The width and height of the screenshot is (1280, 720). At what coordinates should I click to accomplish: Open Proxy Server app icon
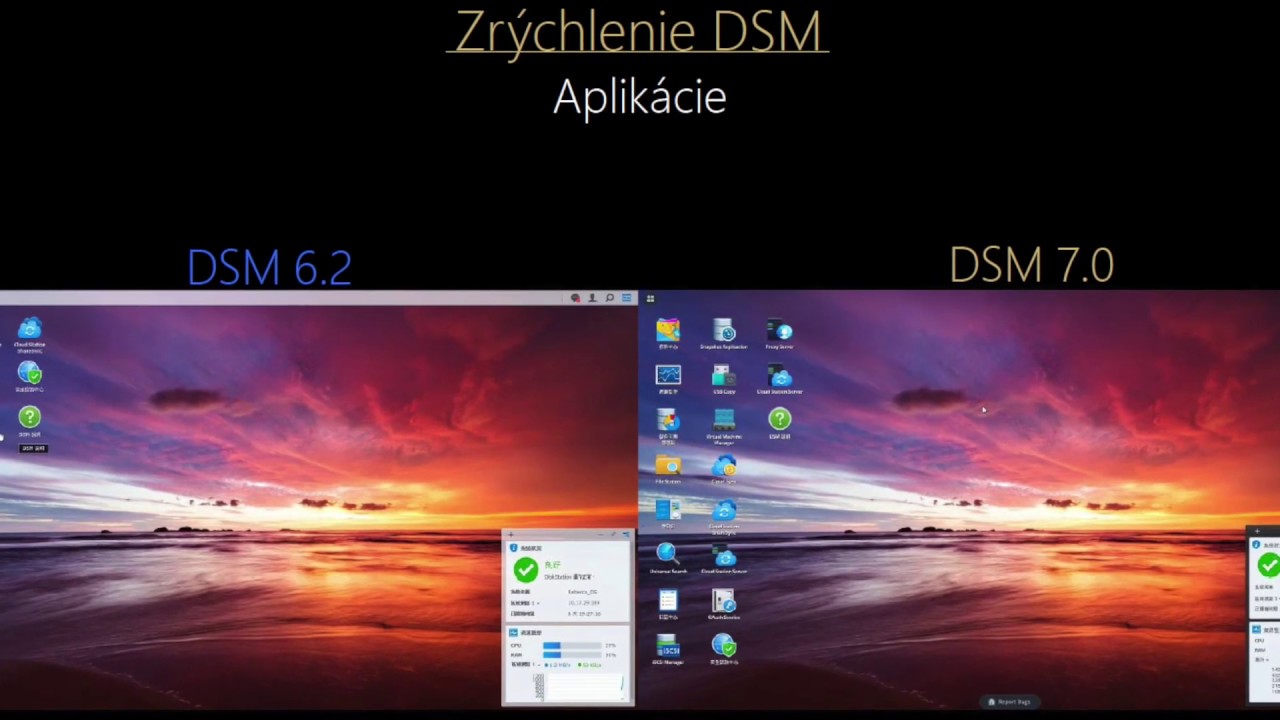[780, 330]
